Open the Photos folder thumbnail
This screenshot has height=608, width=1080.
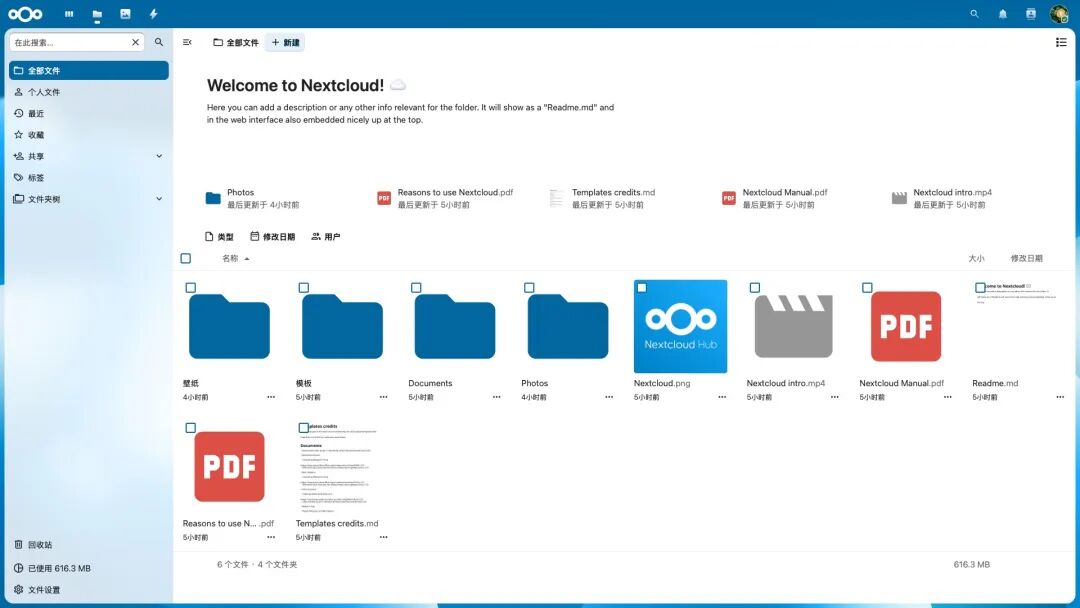(567, 325)
